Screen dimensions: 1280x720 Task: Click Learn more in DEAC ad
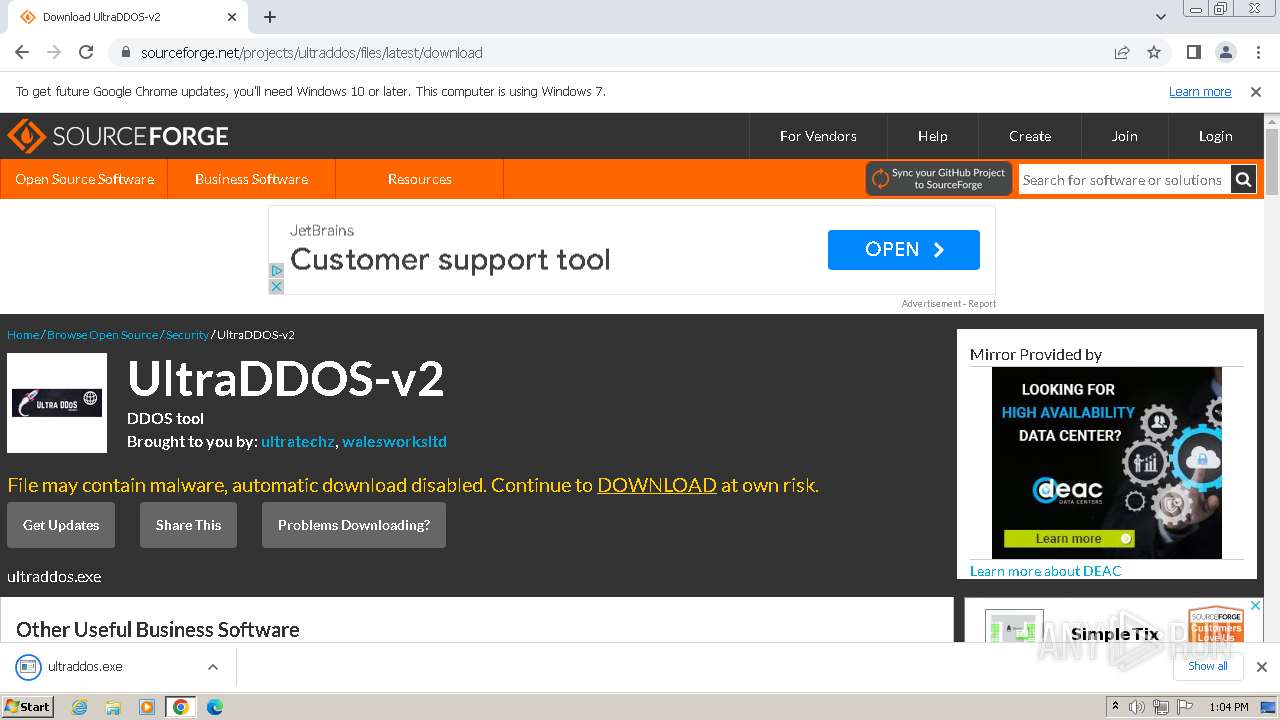coord(1069,538)
